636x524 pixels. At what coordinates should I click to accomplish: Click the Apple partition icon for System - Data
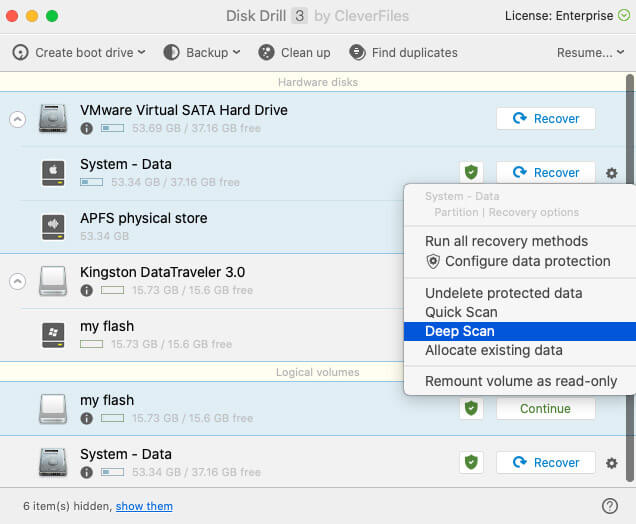tap(53, 173)
